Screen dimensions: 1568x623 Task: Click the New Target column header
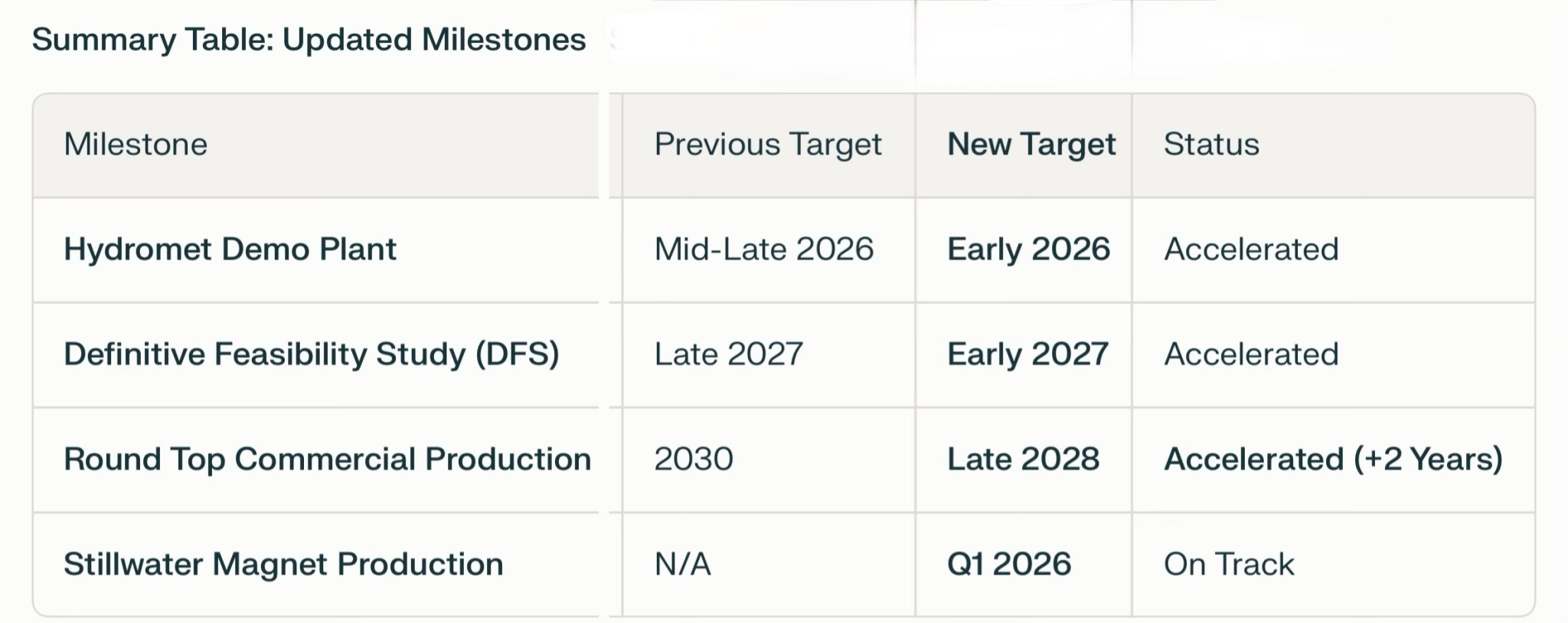coord(1031,145)
